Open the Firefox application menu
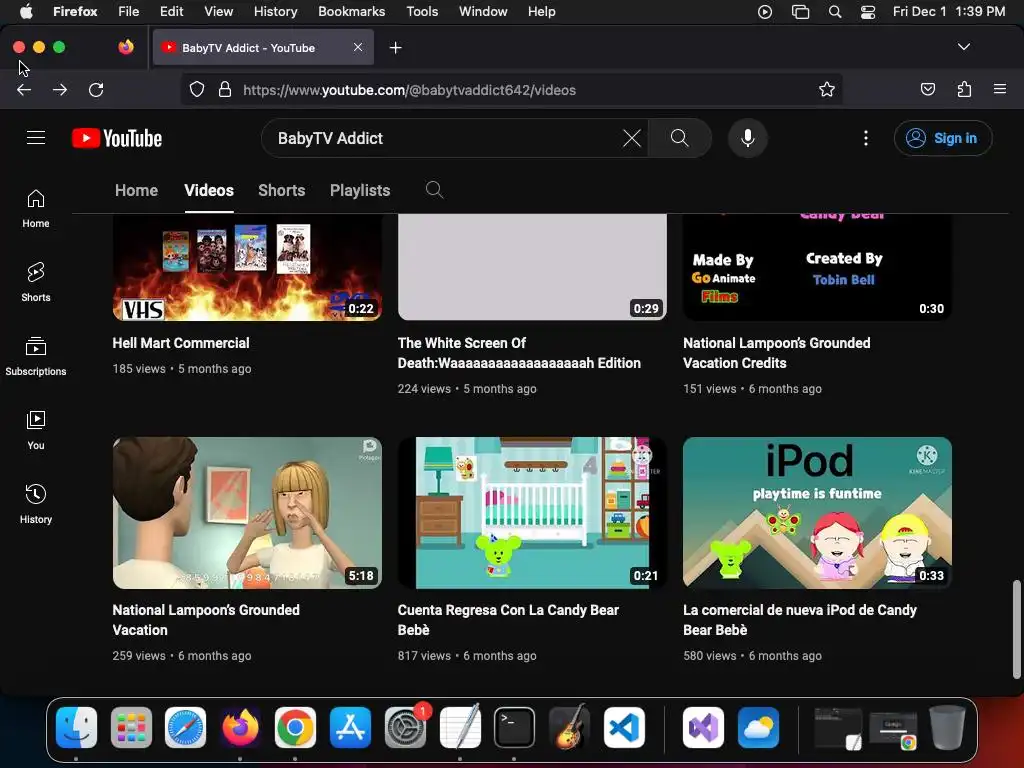Viewport: 1024px width, 768px height. pyautogui.click(x=1000, y=89)
